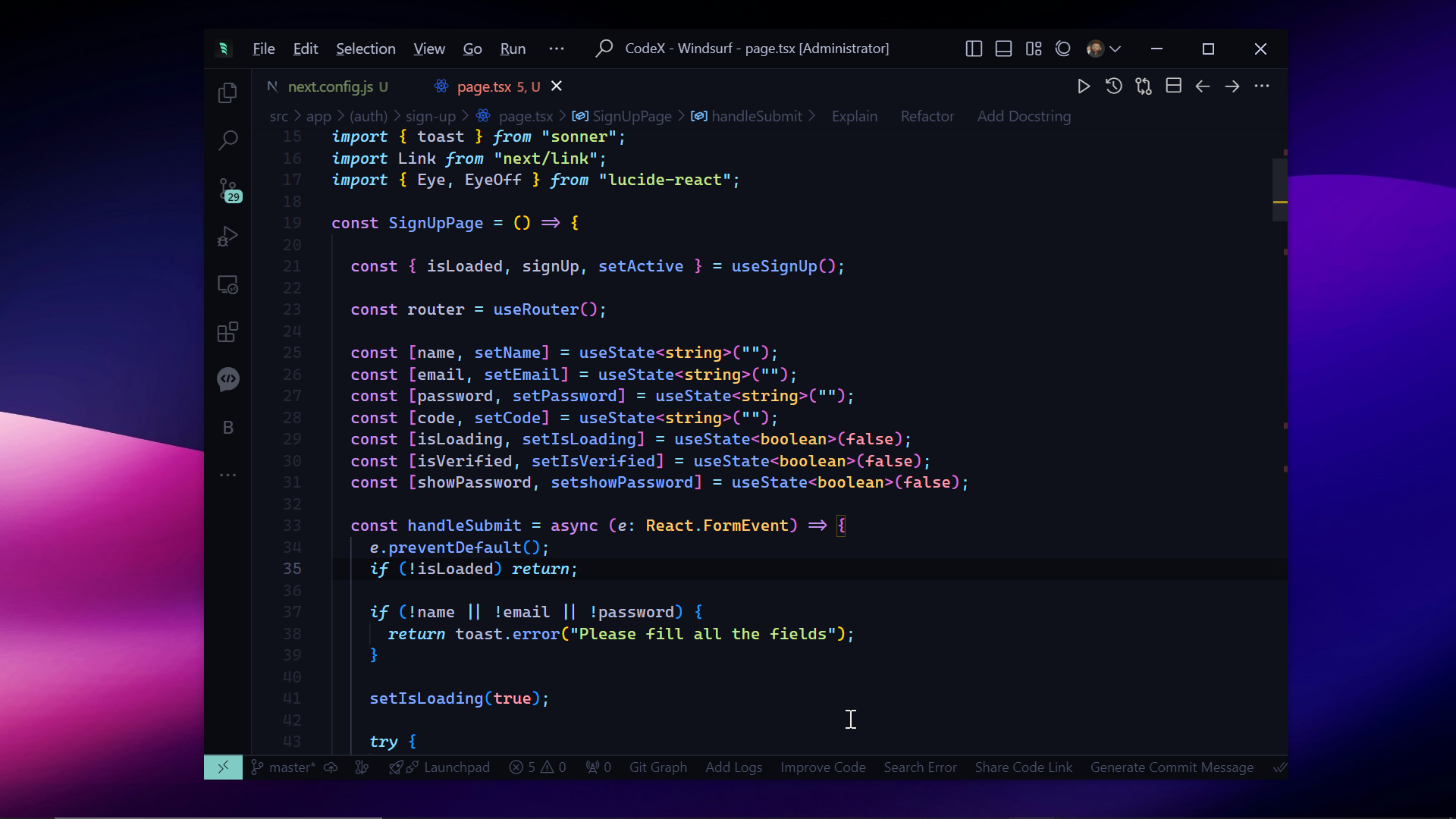1456x819 pixels.
Task: Expand the handleSubmit breadcrumb symbol
Action: pyautogui.click(x=756, y=116)
